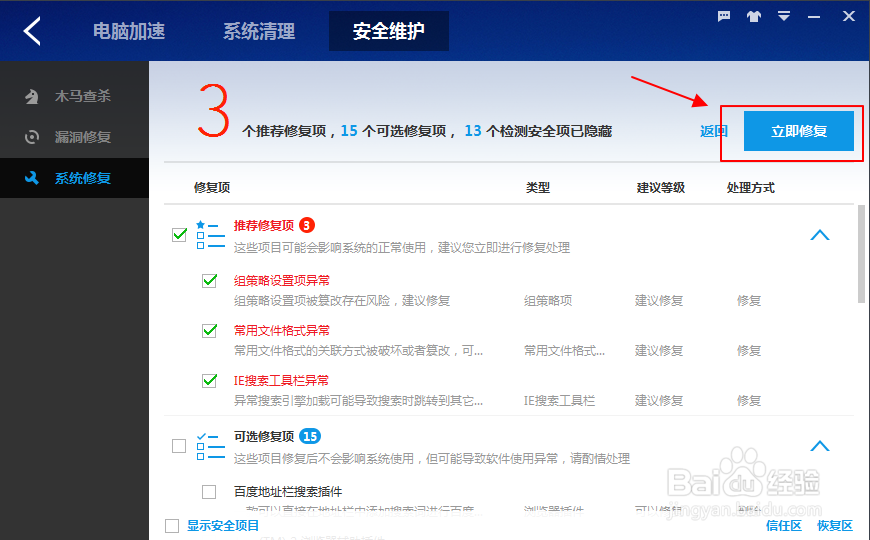The width and height of the screenshot is (870, 540).
Task: Click 建议修复 in 组策略设置项异常 row
Action: click(659, 301)
